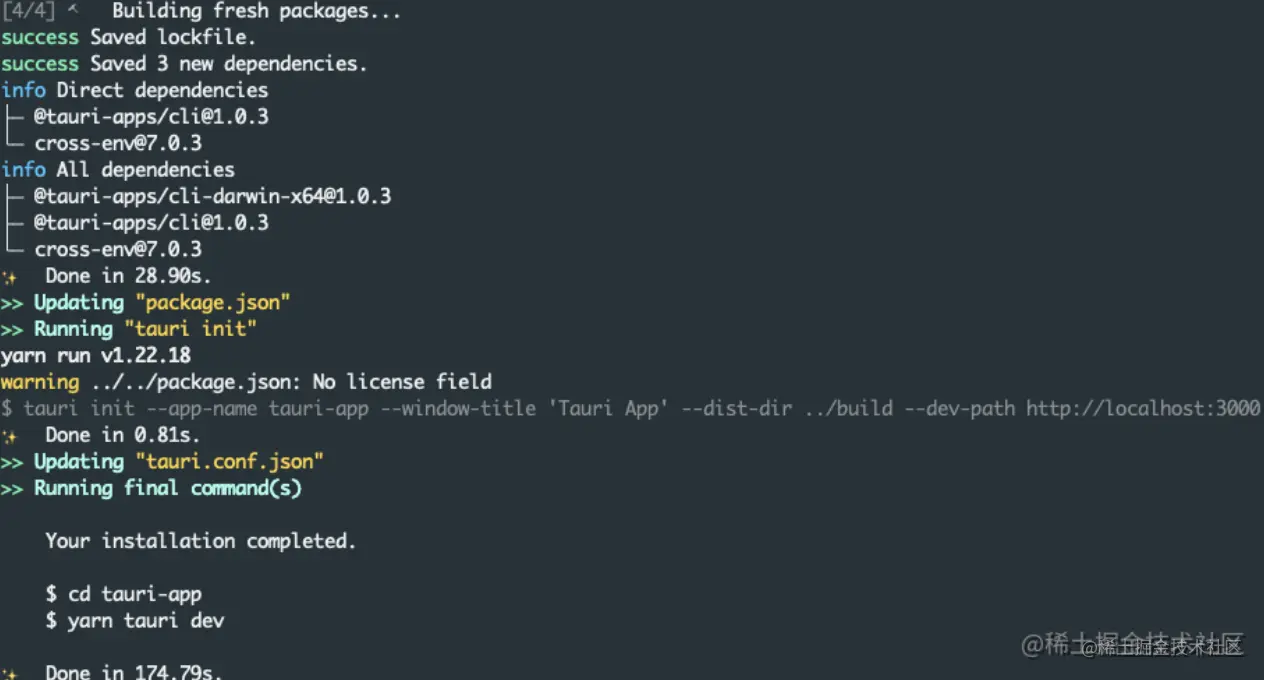Click the @tauri-apps/cli-darwin-x64@1.0.3 entry
The height and width of the screenshot is (680, 1264).
click(x=212, y=196)
